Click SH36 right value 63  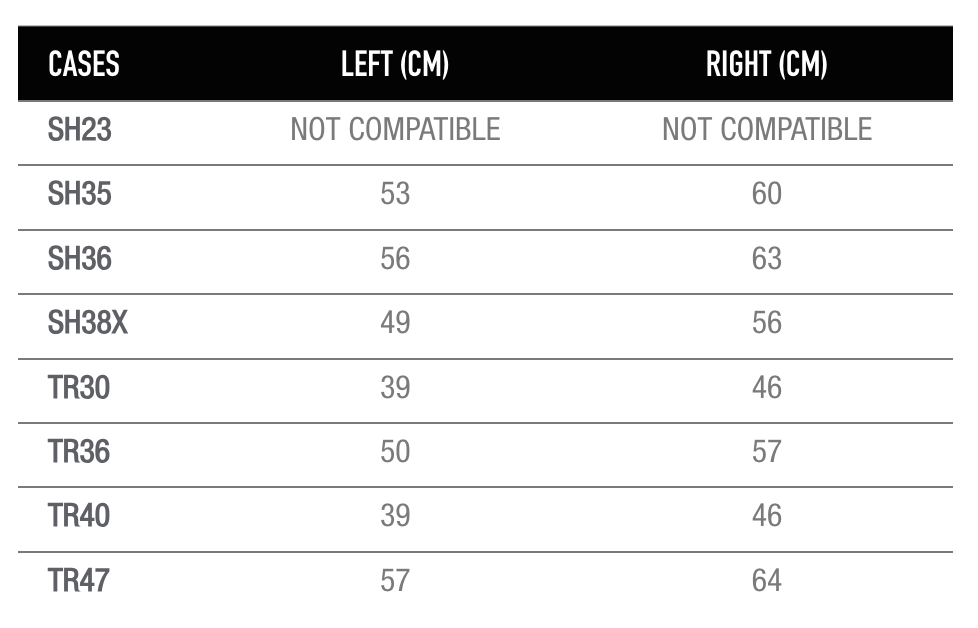(x=767, y=259)
